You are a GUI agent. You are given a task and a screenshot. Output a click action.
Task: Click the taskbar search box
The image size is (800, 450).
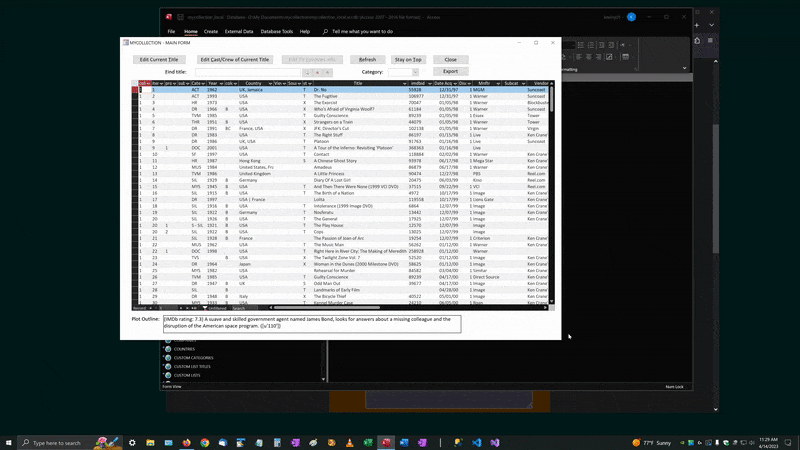coord(70,442)
